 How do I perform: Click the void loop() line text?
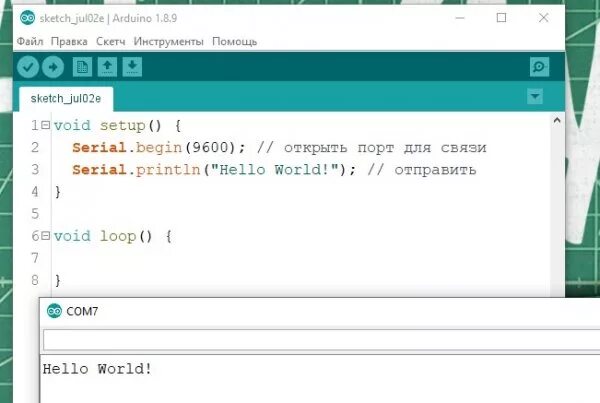113,236
